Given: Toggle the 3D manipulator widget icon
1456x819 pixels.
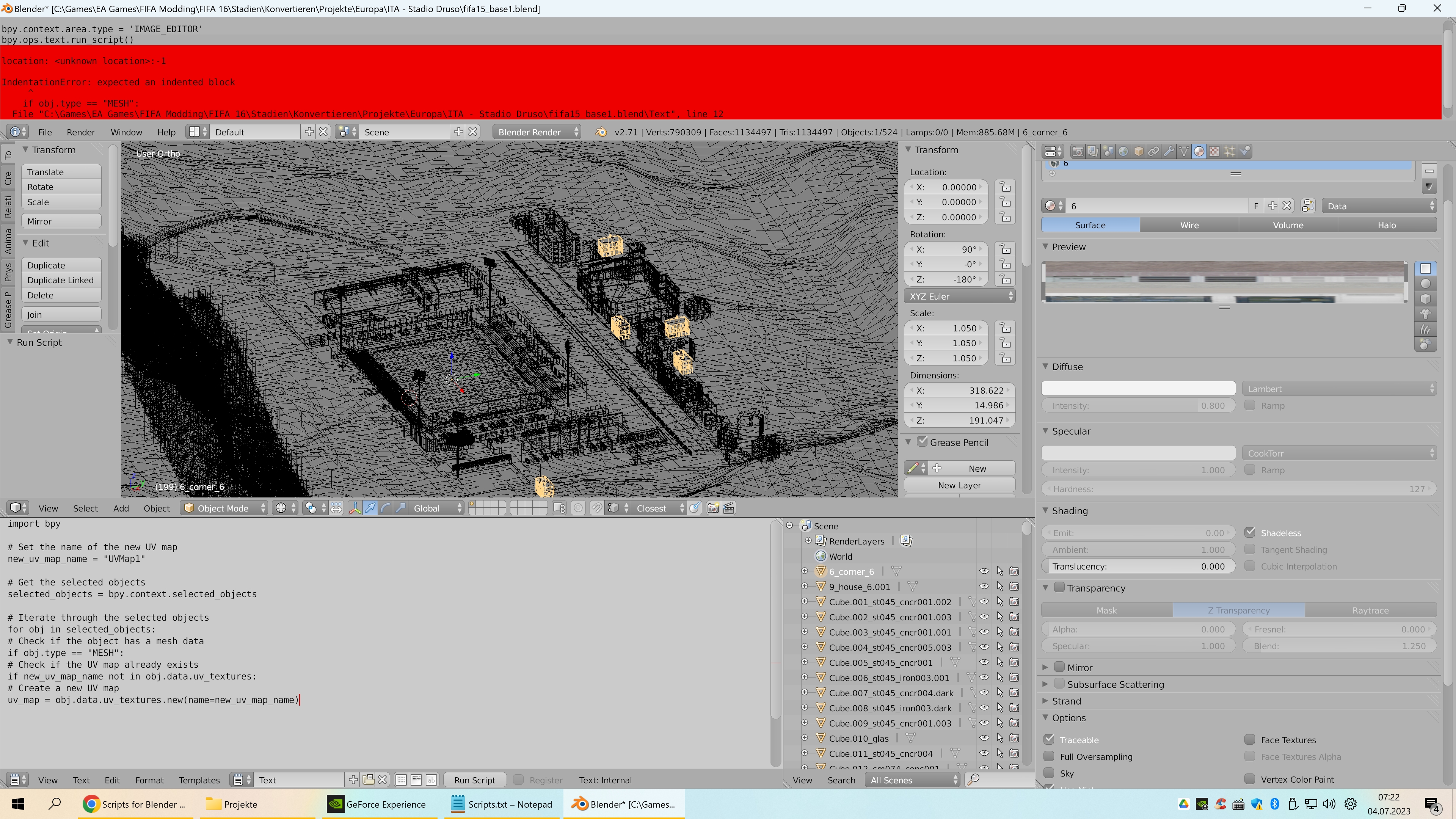Looking at the screenshot, I should pyautogui.click(x=355, y=508).
